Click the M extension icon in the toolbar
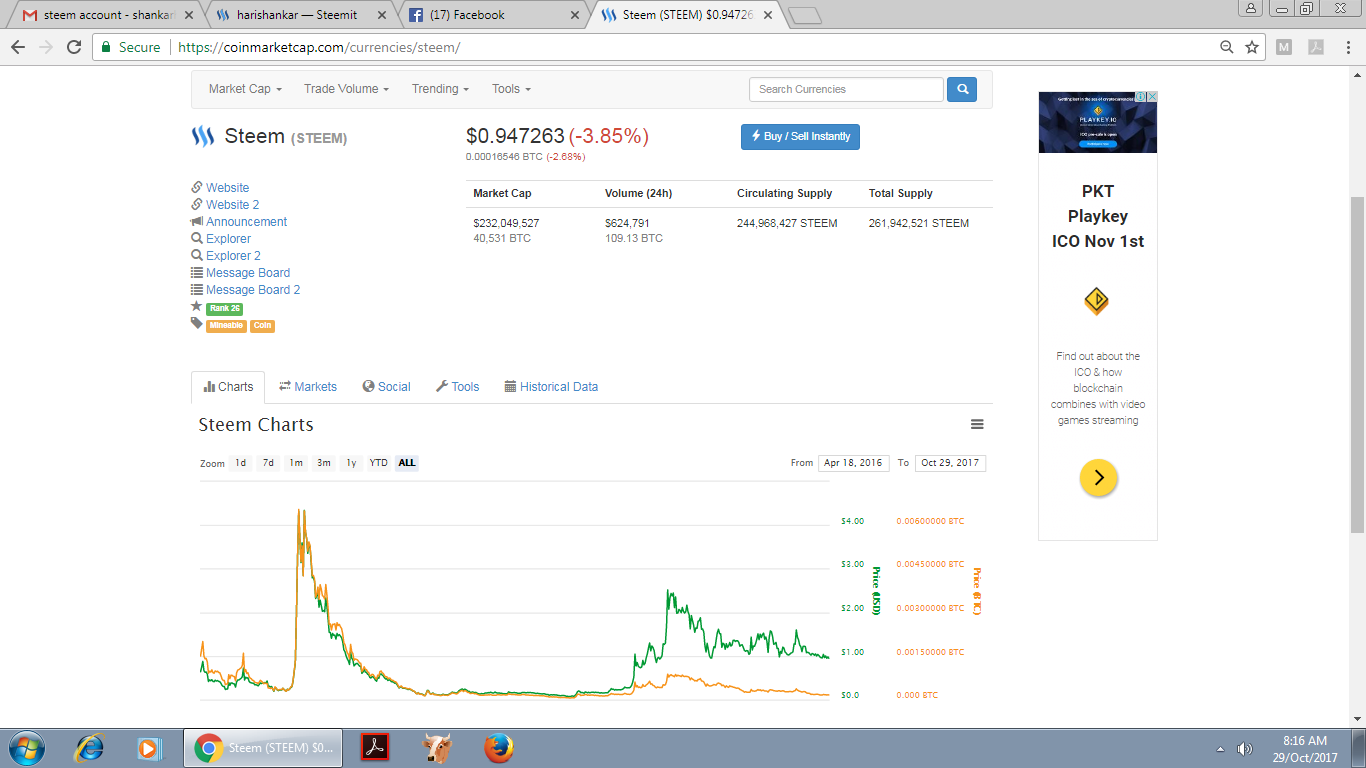The width and height of the screenshot is (1366, 768). 1284,47
